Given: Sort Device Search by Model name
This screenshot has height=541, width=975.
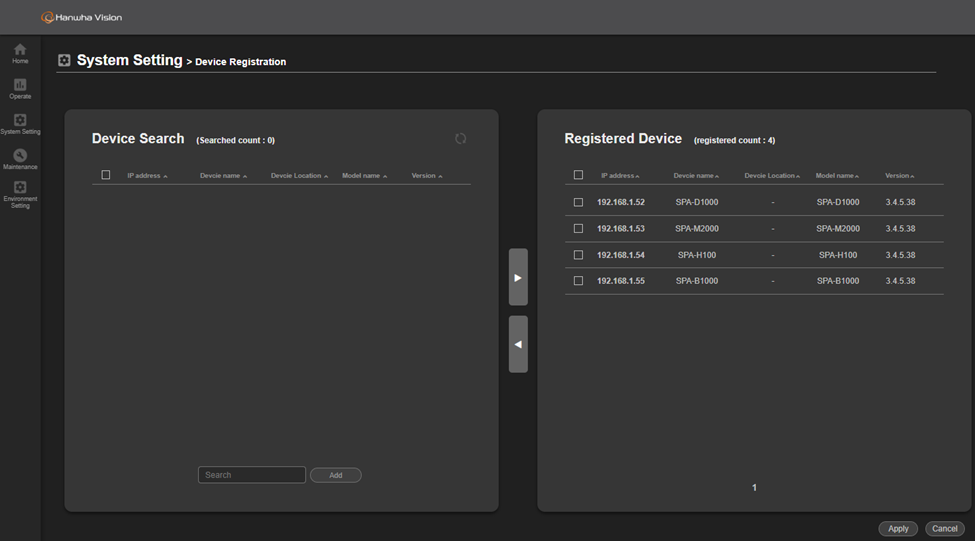Looking at the screenshot, I should tap(364, 176).
